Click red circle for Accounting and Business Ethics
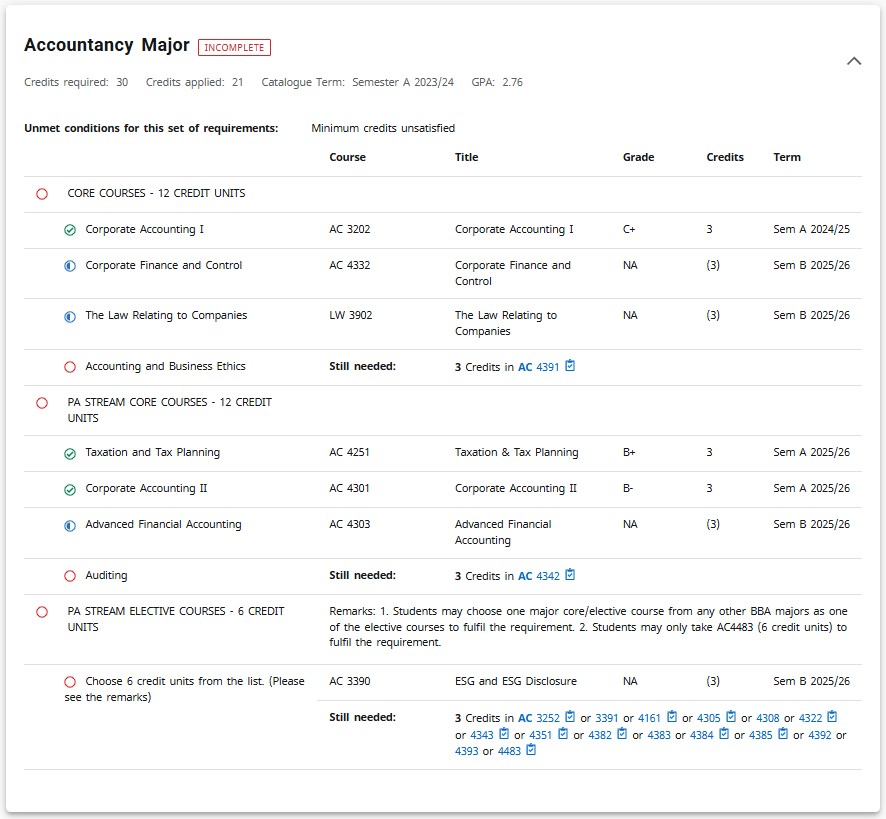This screenshot has height=819, width=886. pyautogui.click(x=70, y=367)
